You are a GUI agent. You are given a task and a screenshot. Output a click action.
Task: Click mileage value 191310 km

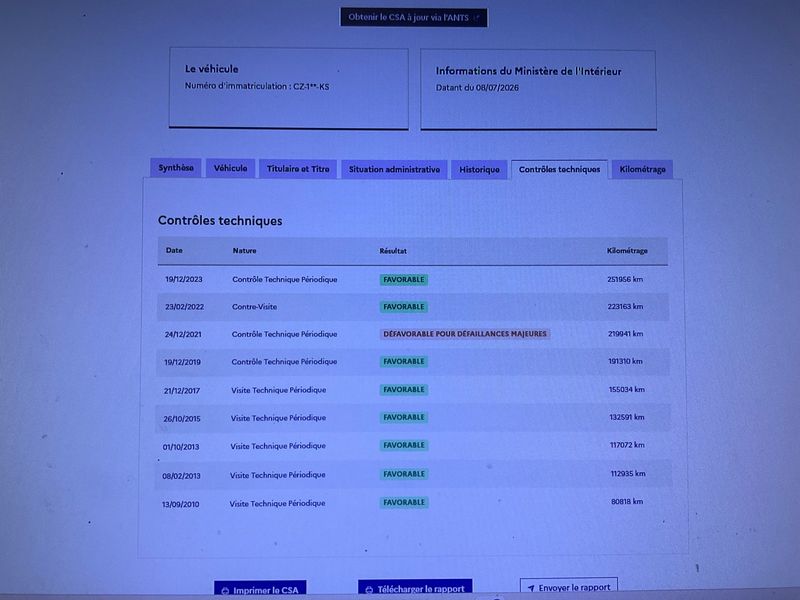click(x=626, y=362)
